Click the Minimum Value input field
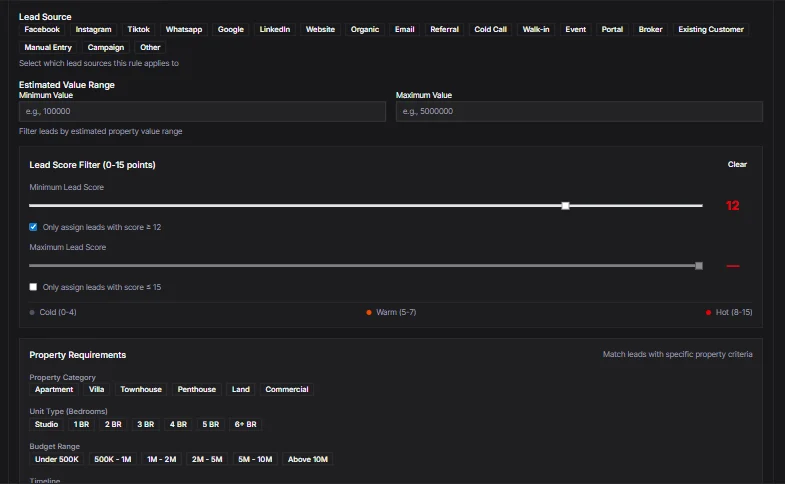This screenshot has width=785, height=484. click(x=202, y=112)
